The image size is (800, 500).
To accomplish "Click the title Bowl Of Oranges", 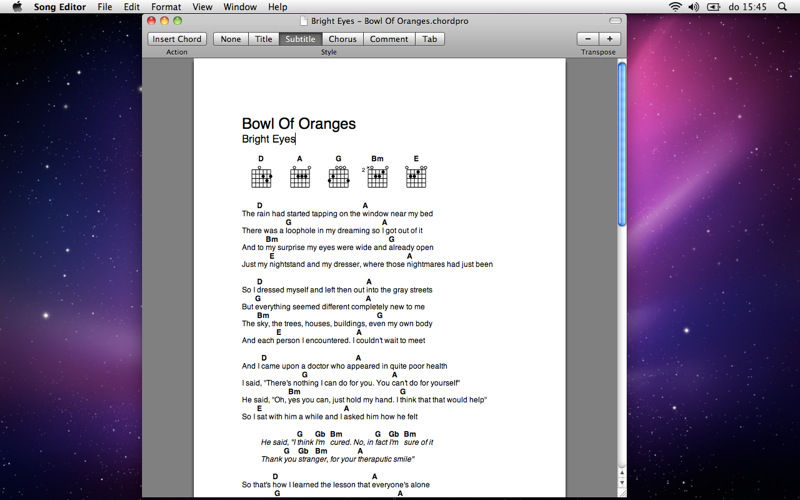I will (x=298, y=123).
